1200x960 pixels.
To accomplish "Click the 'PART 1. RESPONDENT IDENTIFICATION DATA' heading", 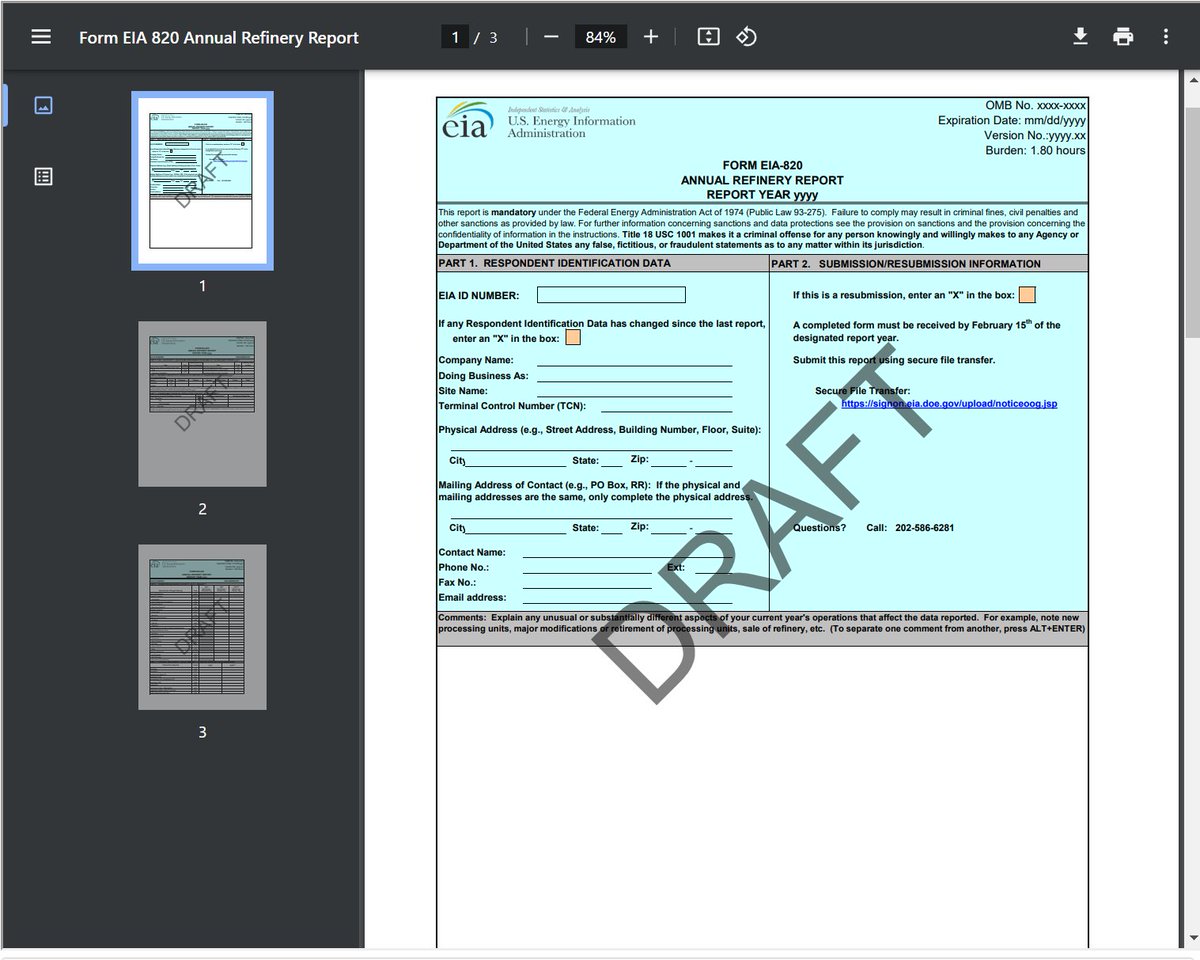I will pos(554,264).
